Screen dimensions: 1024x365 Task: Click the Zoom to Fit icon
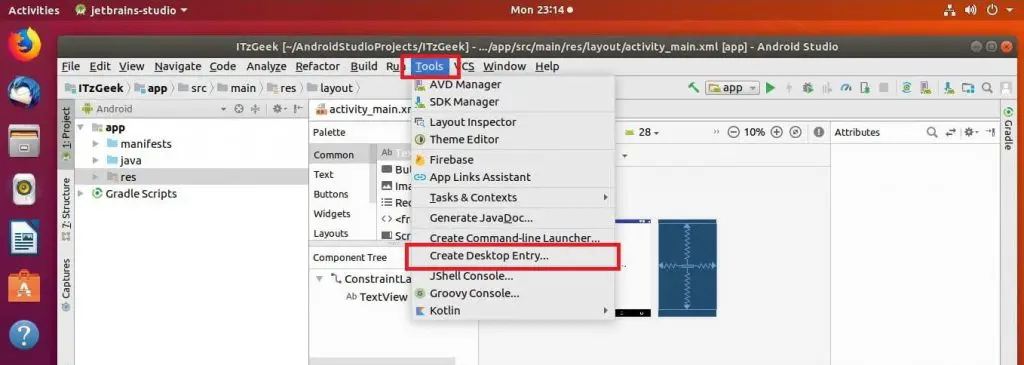coord(795,132)
